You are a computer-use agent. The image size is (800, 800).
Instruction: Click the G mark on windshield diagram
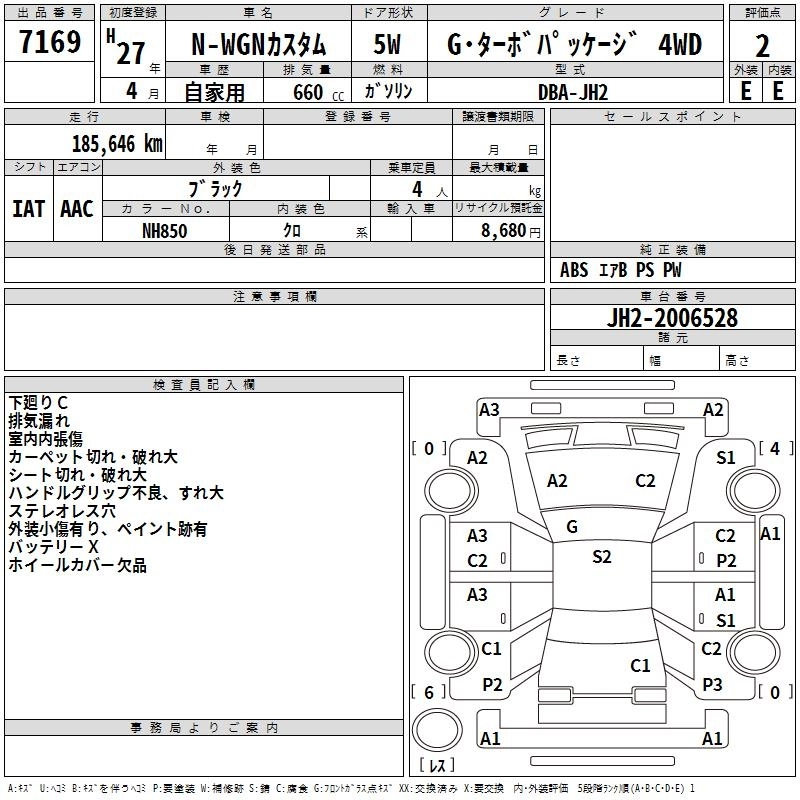[572, 527]
